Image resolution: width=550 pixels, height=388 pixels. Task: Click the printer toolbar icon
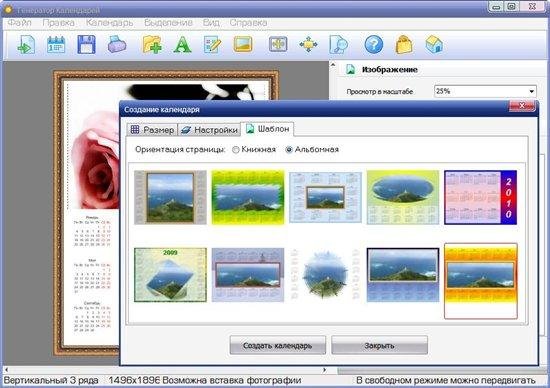click(x=117, y=45)
